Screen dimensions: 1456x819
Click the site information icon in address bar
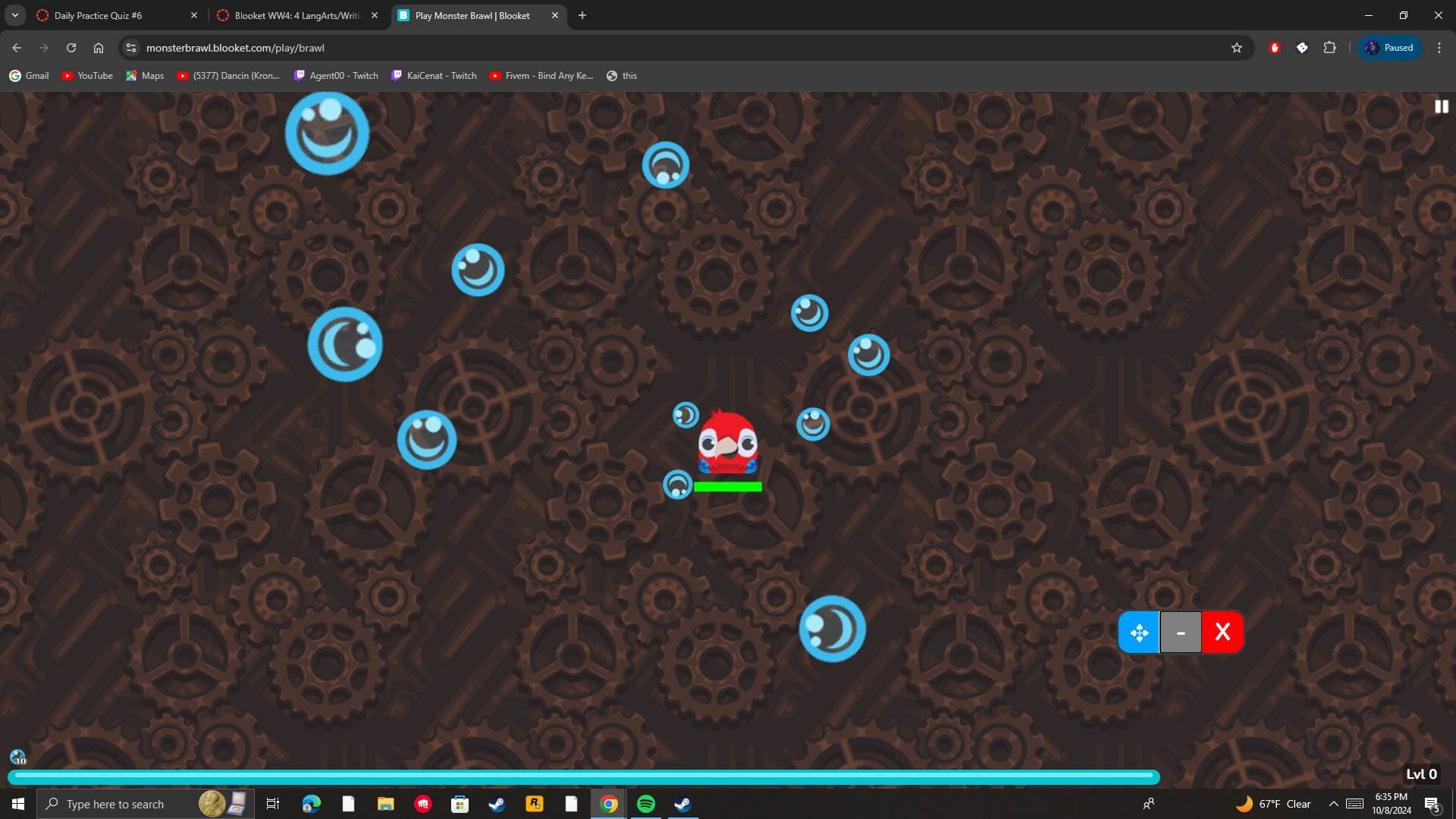click(131, 48)
